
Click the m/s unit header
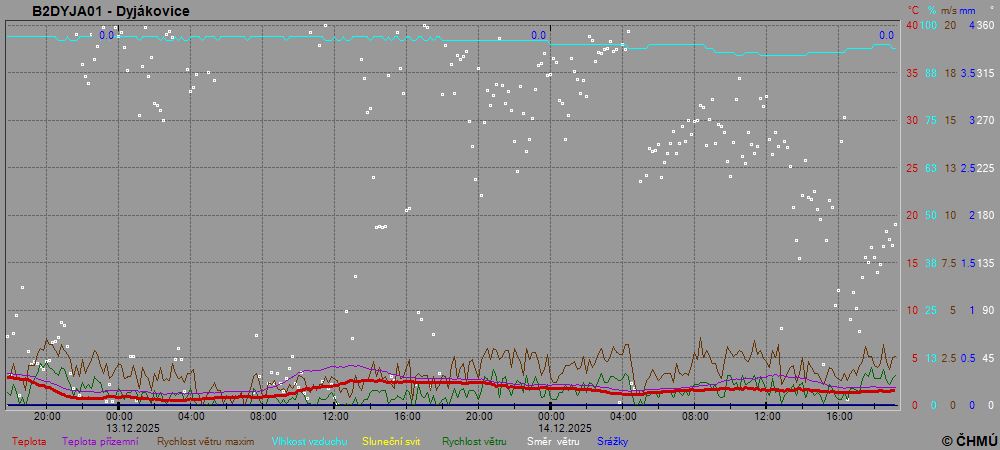pyautogui.click(x=951, y=10)
